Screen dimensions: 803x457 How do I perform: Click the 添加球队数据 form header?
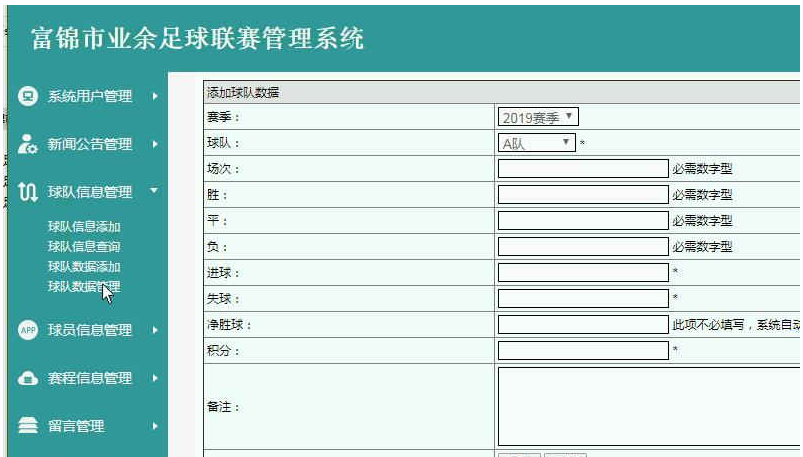243,93
